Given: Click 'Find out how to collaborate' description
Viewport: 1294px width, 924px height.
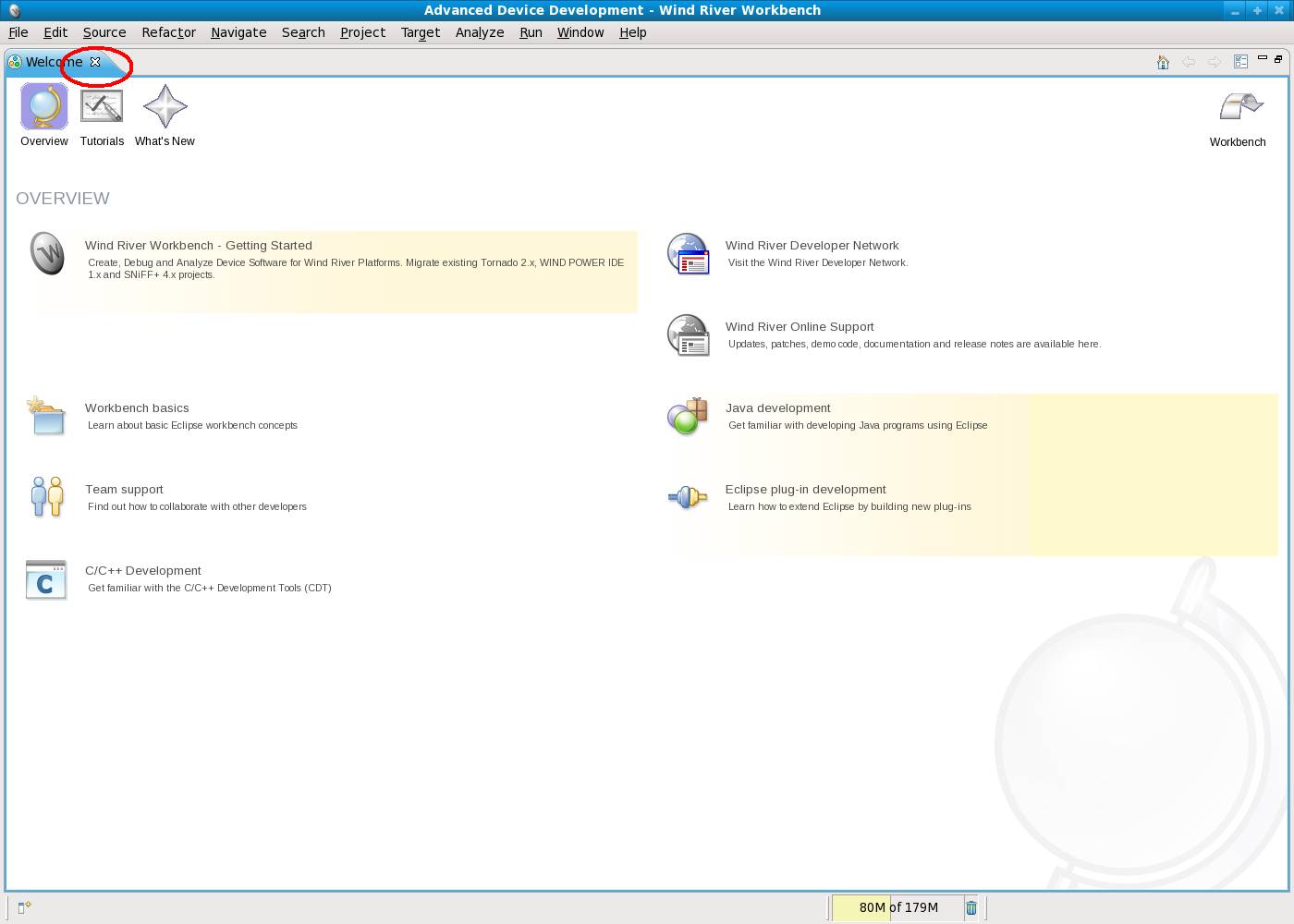Looking at the screenshot, I should [197, 506].
